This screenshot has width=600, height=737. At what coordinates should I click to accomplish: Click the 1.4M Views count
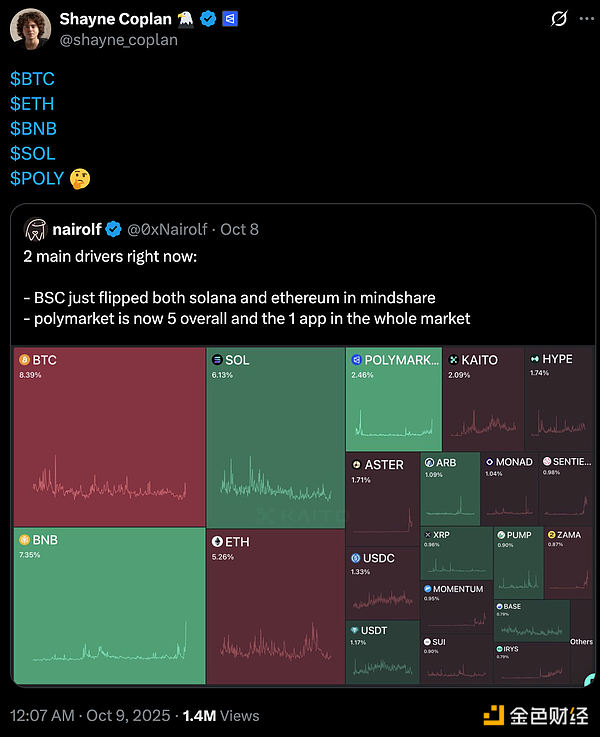click(221, 716)
